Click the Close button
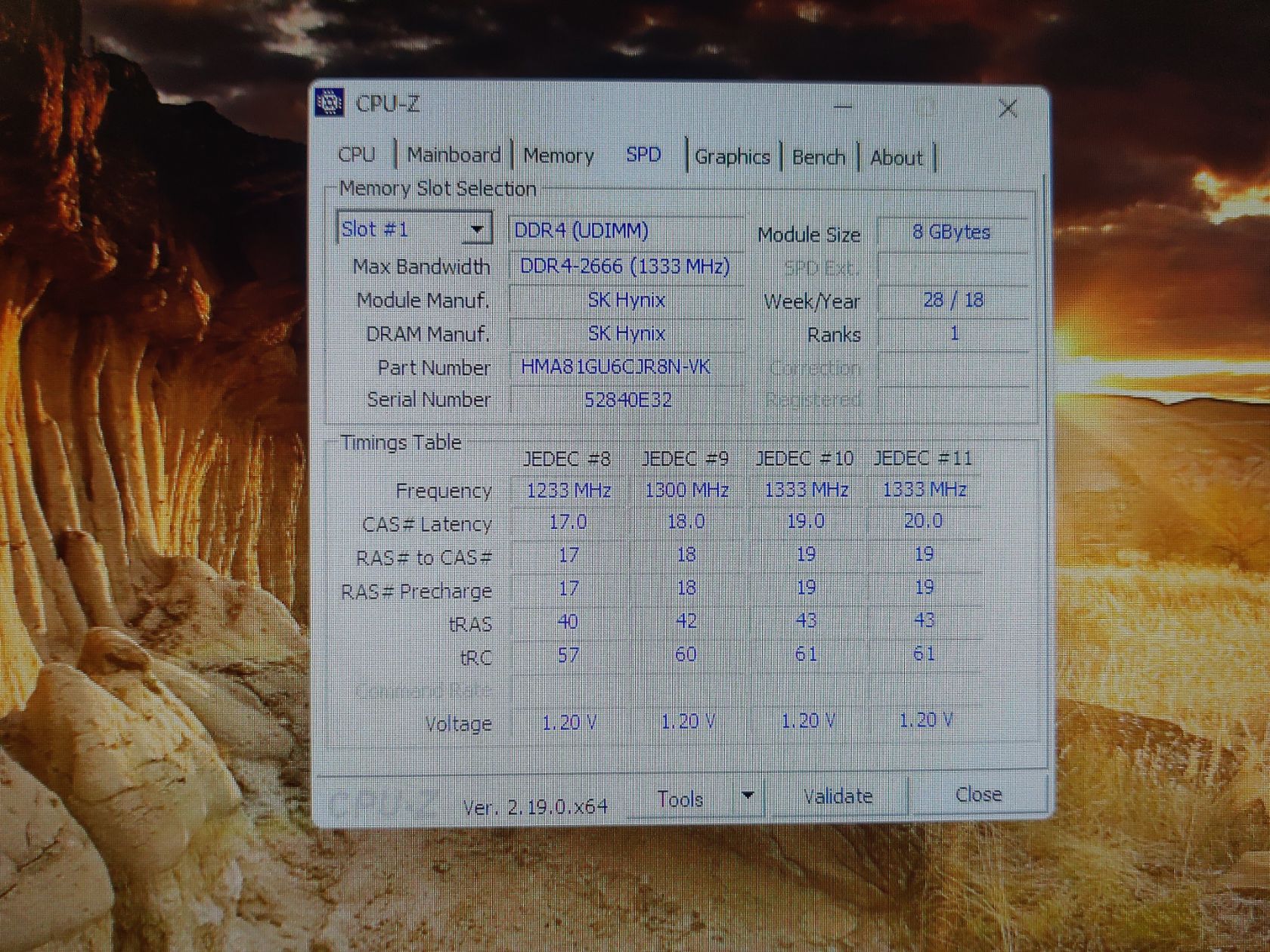This screenshot has height=952, width=1270. (978, 795)
